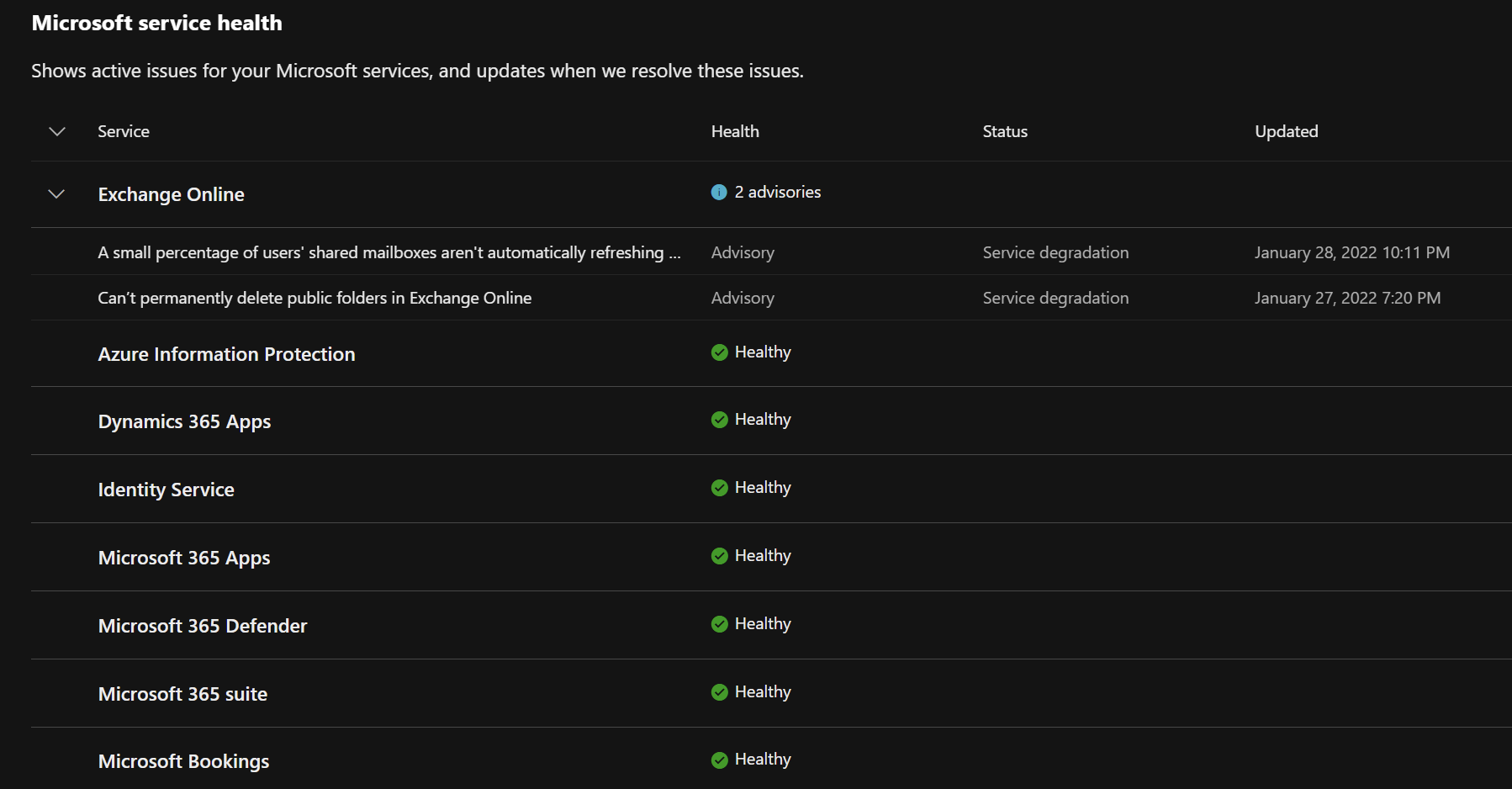The width and height of the screenshot is (1512, 789).
Task: Open the "Can't permanently delete public folders" advisory
Action: (x=315, y=297)
